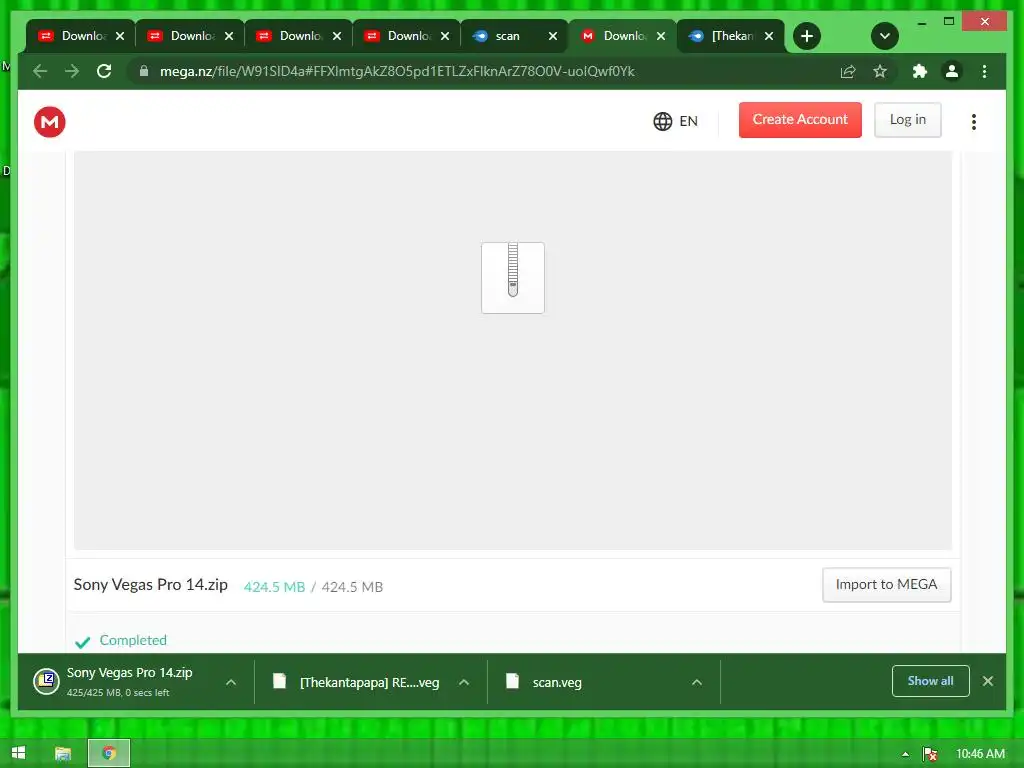Close the Thekan tab

[x=769, y=36]
